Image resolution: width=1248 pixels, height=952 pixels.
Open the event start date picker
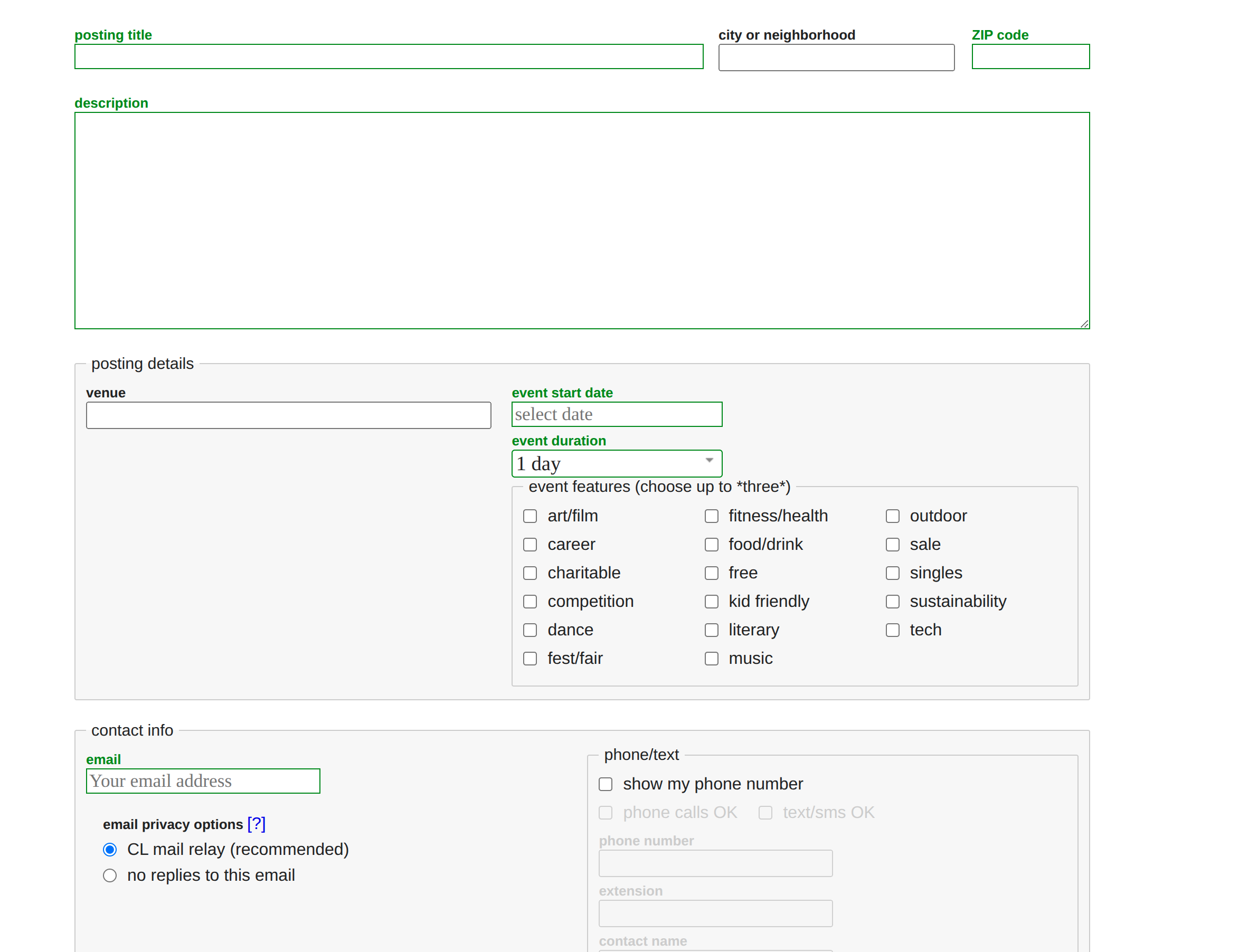coord(616,414)
